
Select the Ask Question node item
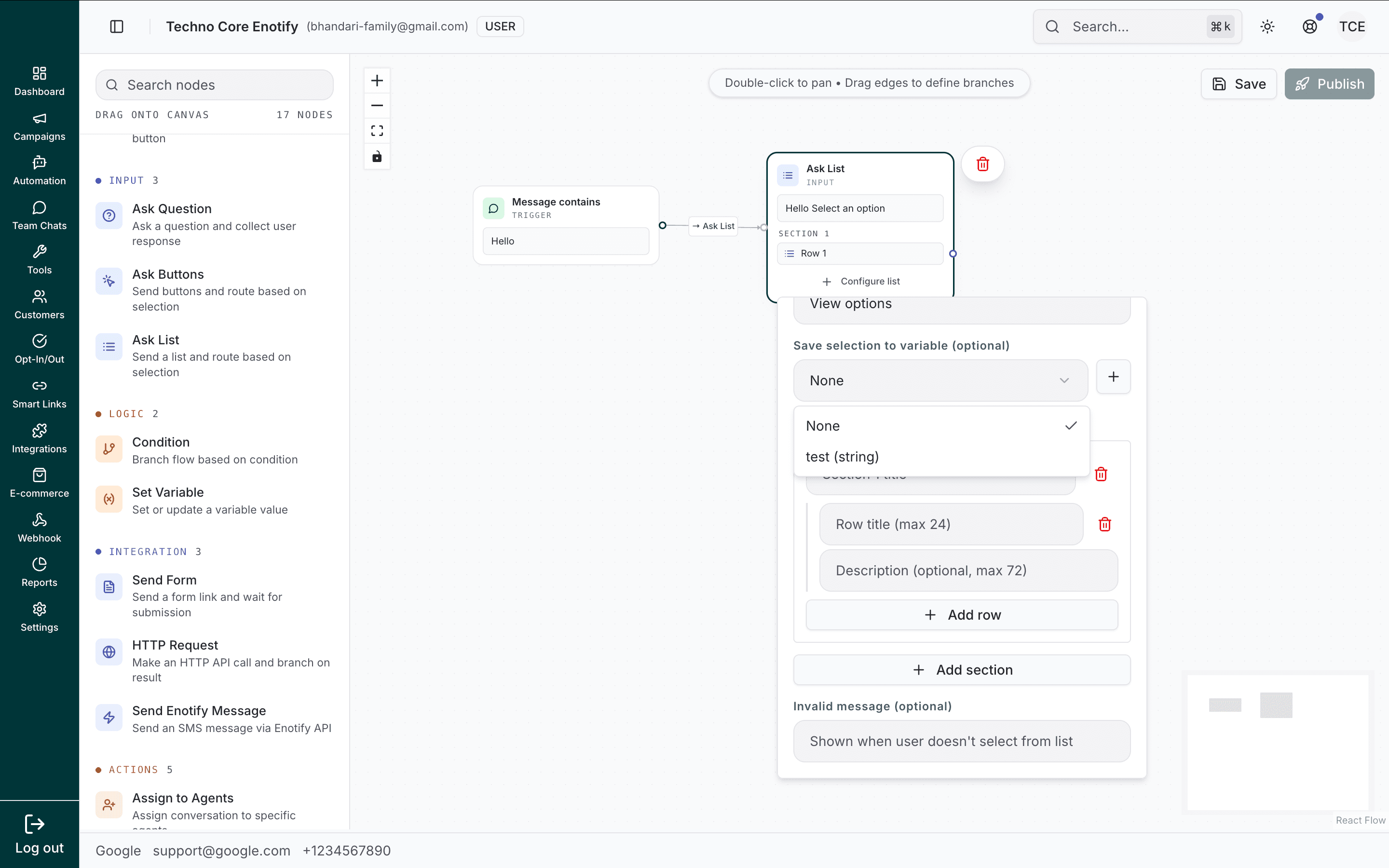[215, 224]
